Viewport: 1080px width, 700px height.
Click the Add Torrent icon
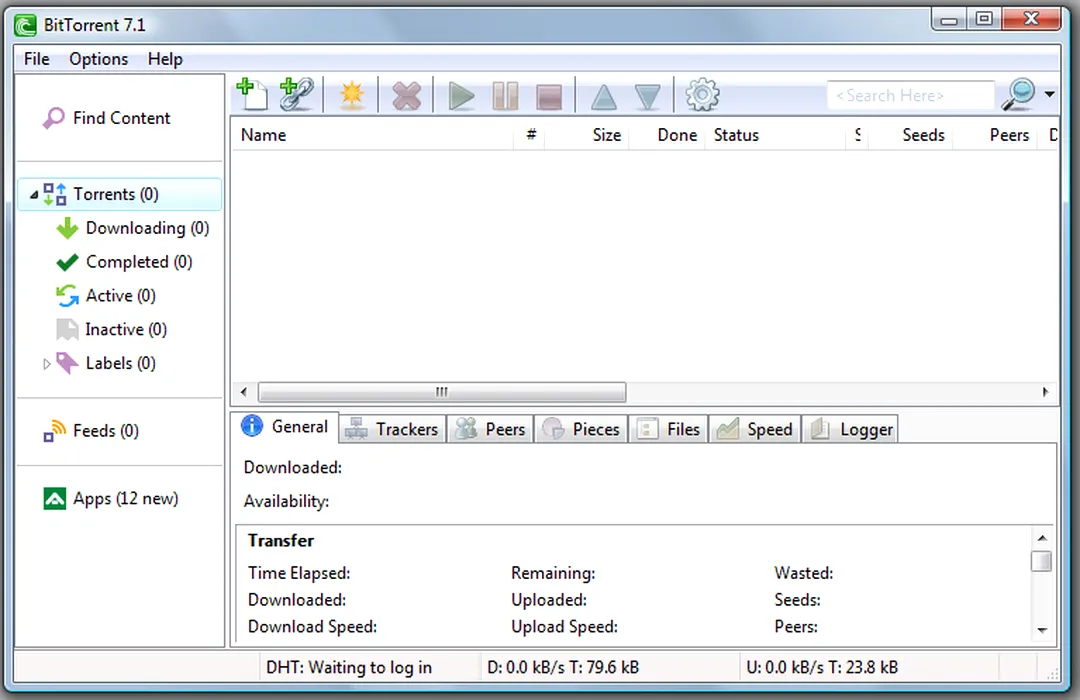(252, 95)
